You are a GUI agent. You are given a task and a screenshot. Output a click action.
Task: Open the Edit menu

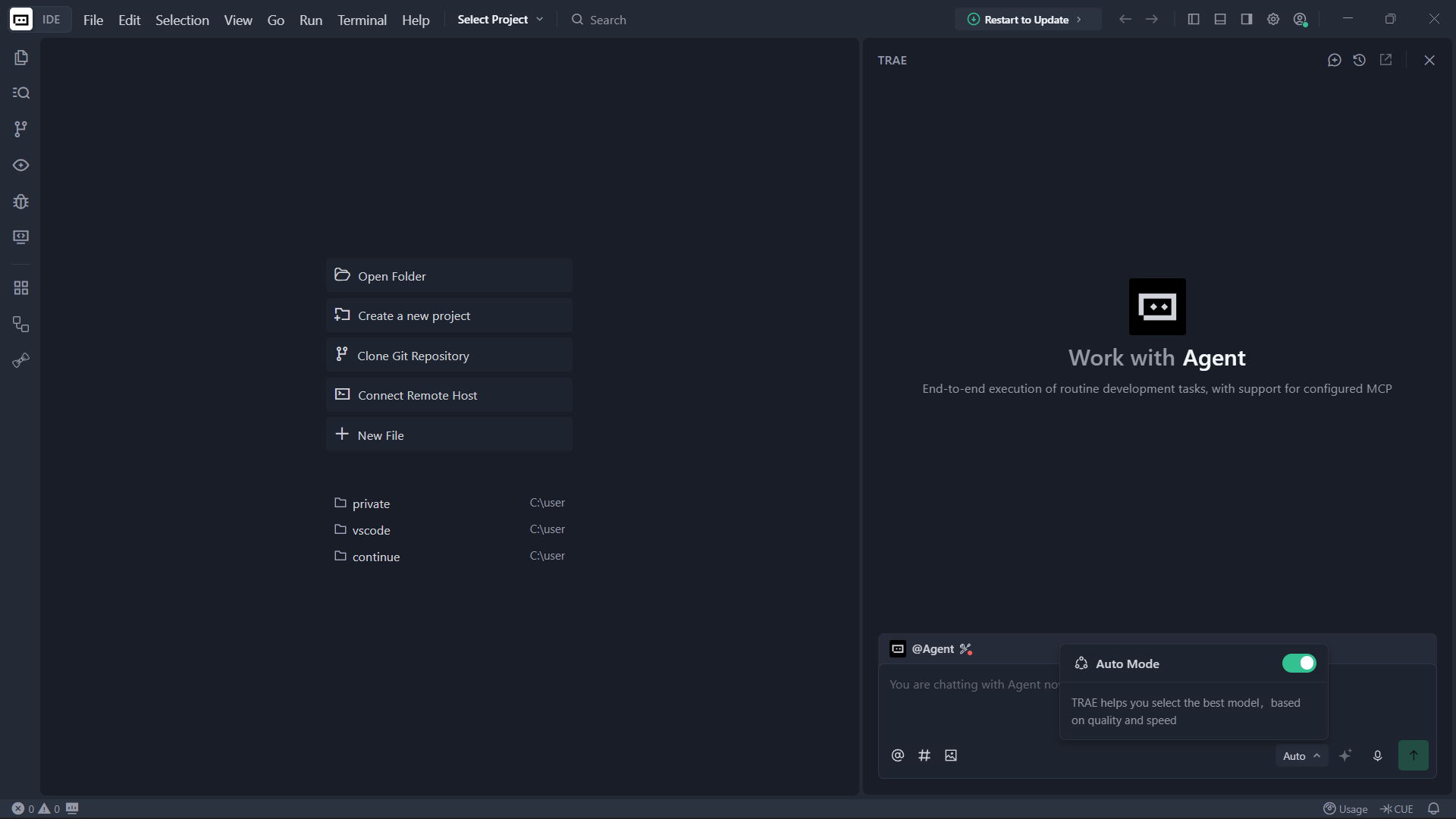(130, 20)
